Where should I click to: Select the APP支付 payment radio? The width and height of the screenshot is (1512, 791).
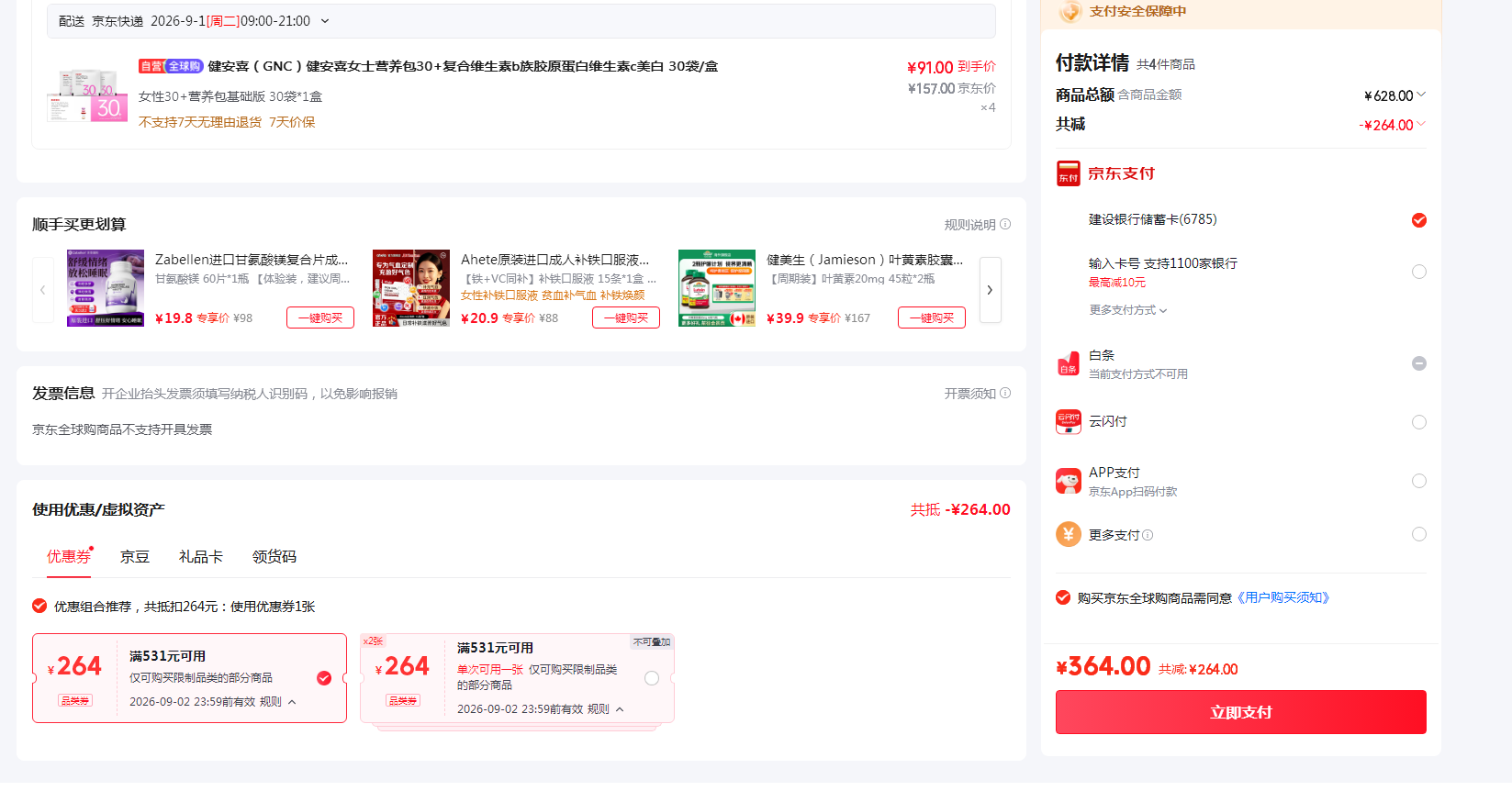click(1419, 481)
